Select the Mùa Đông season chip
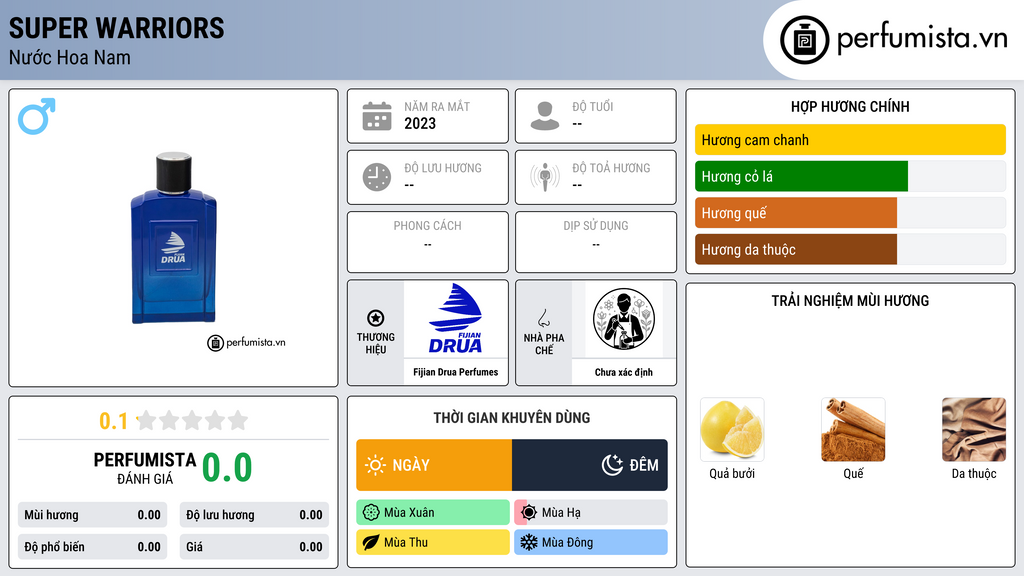This screenshot has width=1024, height=576. 591,542
